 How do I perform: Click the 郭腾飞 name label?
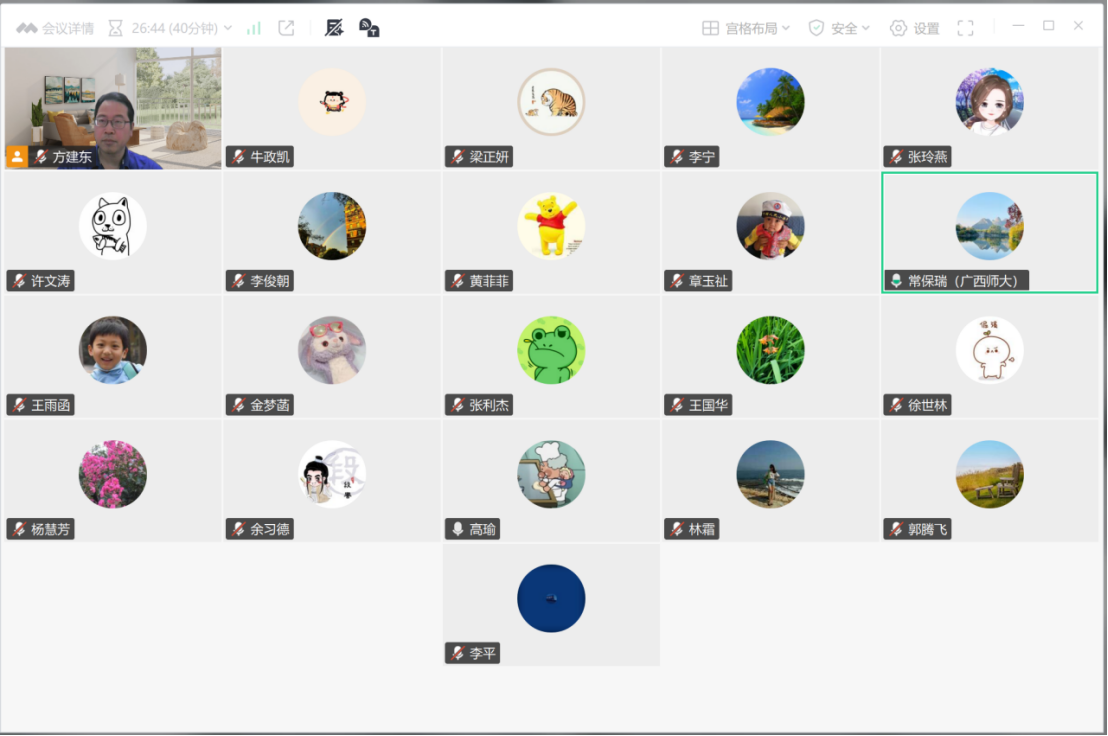pyautogui.click(x=927, y=529)
